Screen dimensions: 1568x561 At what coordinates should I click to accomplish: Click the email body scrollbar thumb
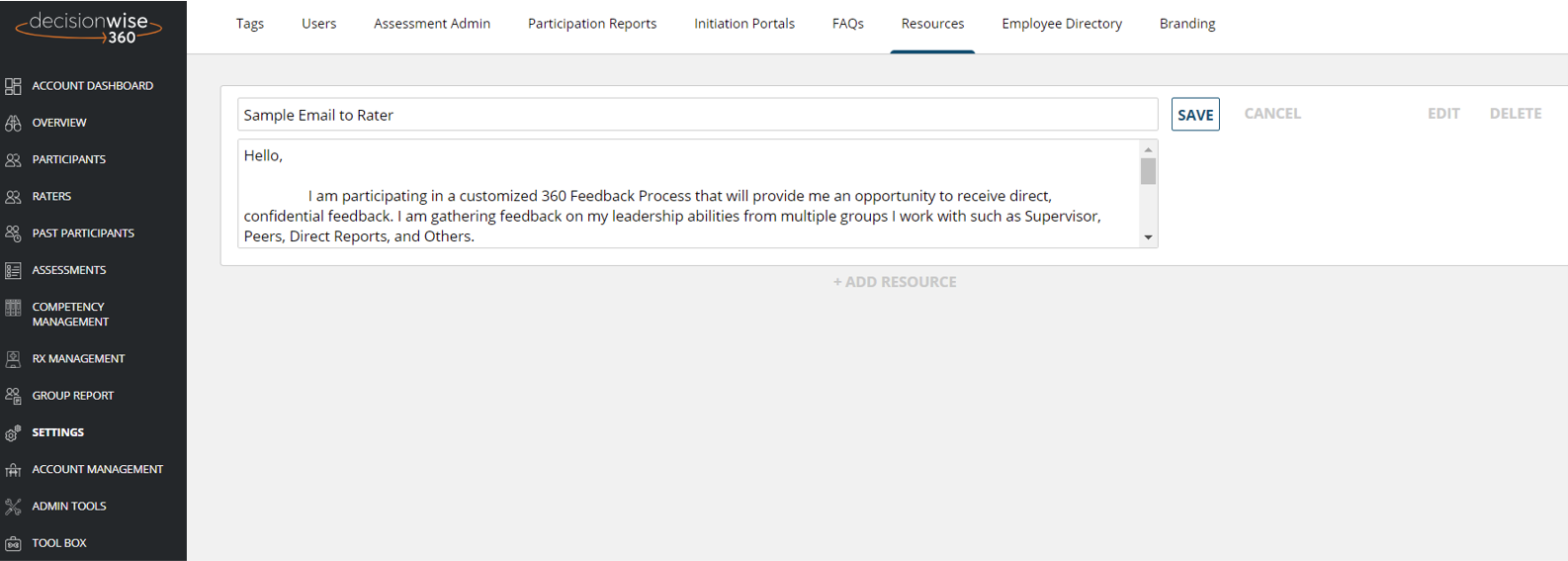click(1148, 171)
